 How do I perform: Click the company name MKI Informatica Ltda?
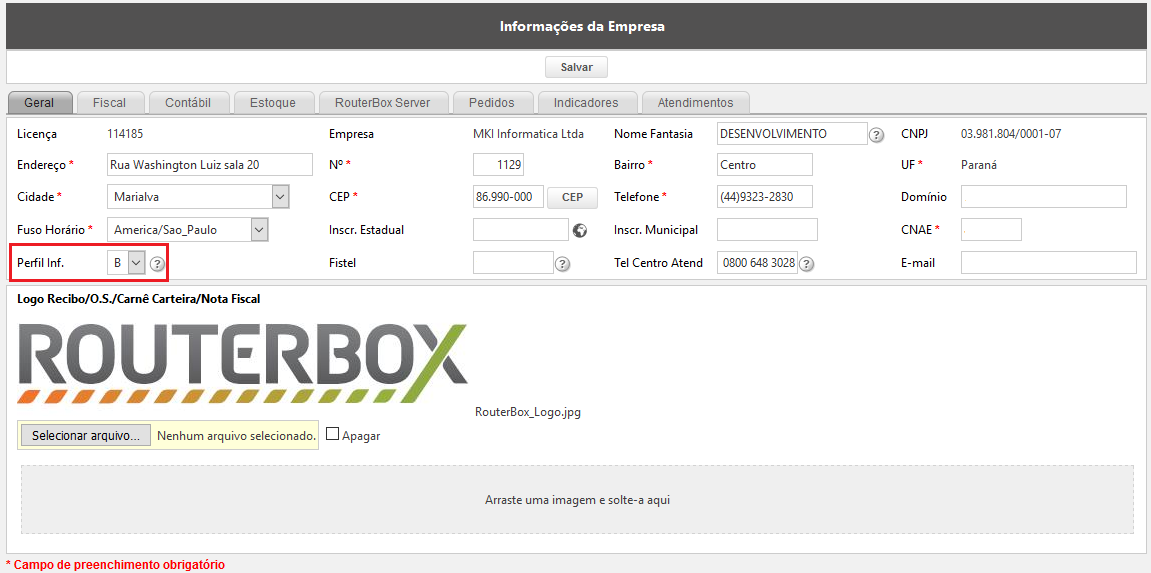coord(529,134)
